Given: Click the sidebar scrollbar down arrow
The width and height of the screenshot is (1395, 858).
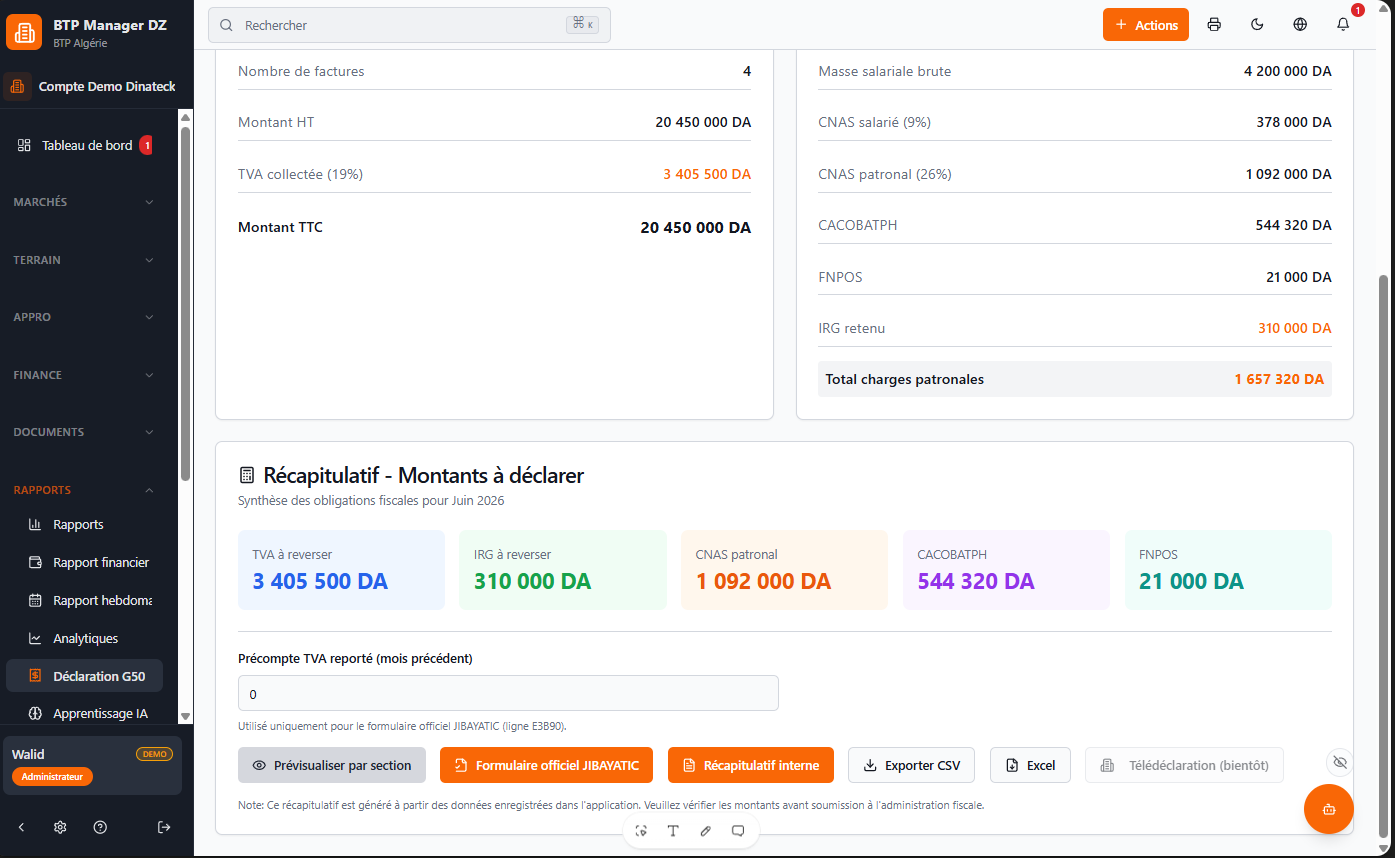Looking at the screenshot, I should point(185,716).
